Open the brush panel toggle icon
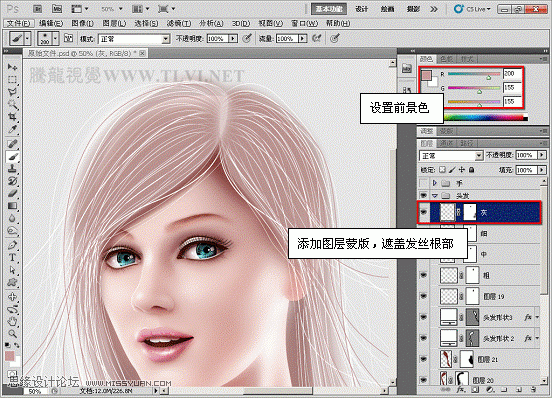 (x=68, y=38)
